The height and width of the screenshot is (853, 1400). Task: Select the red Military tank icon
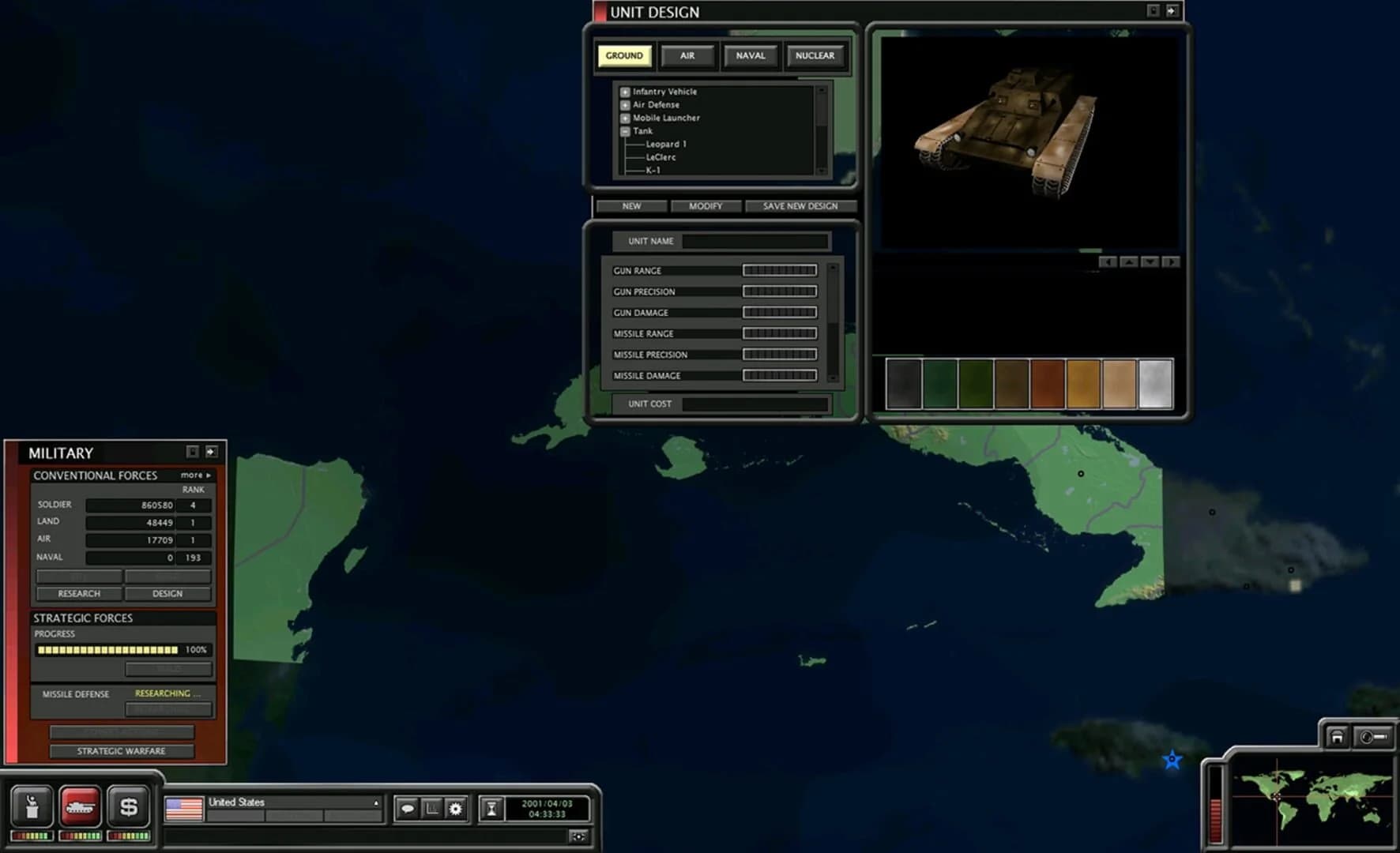point(78,807)
